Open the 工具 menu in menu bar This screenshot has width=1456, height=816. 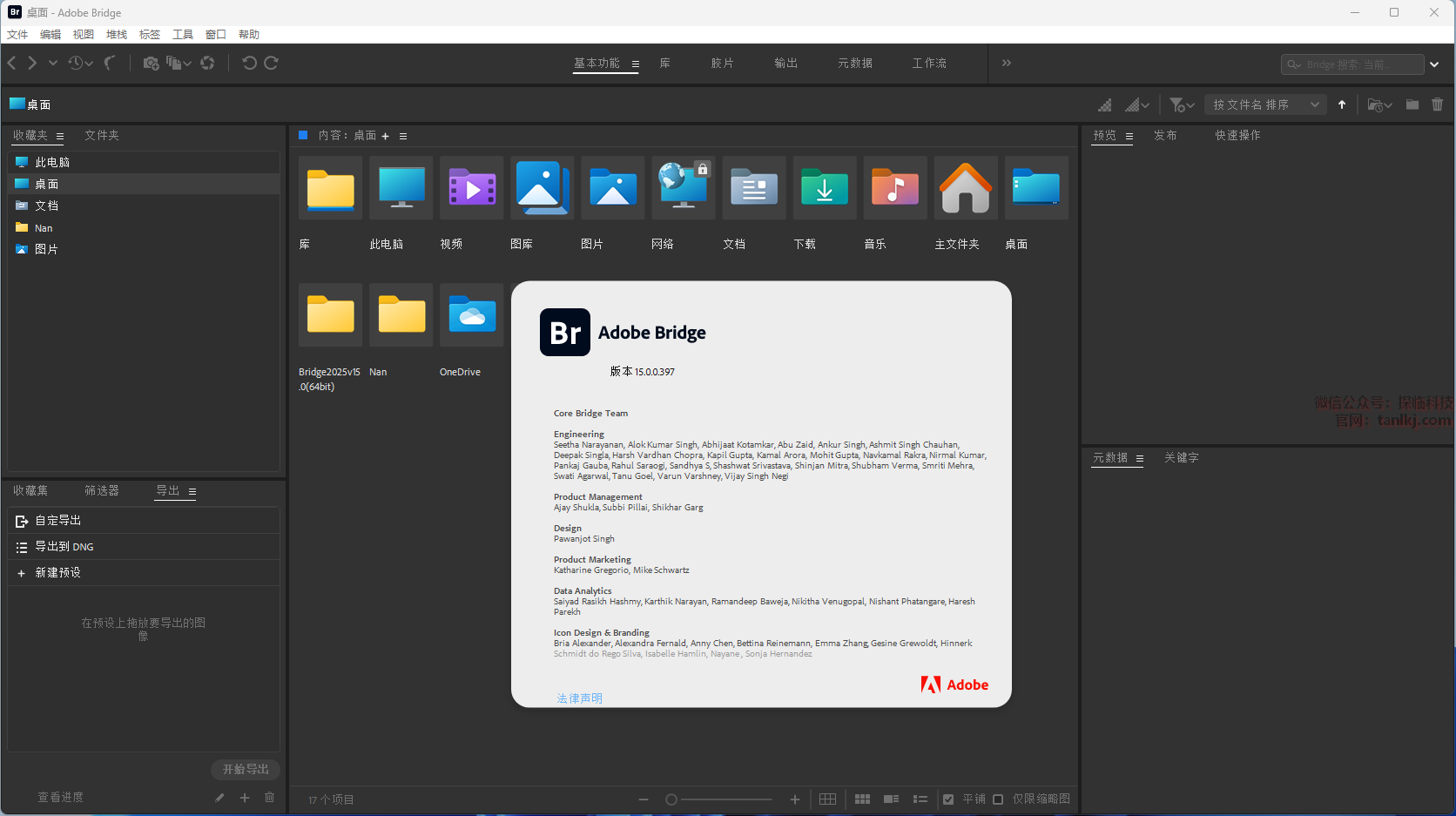[x=183, y=35]
